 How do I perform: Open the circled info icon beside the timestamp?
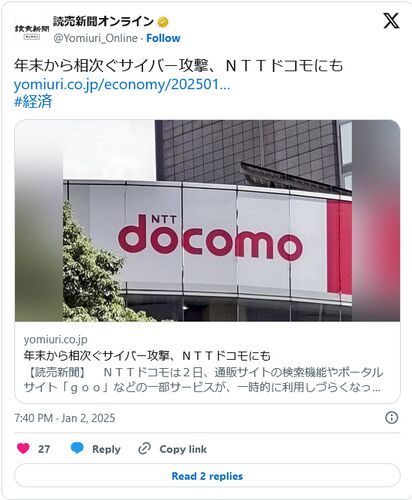point(391,417)
